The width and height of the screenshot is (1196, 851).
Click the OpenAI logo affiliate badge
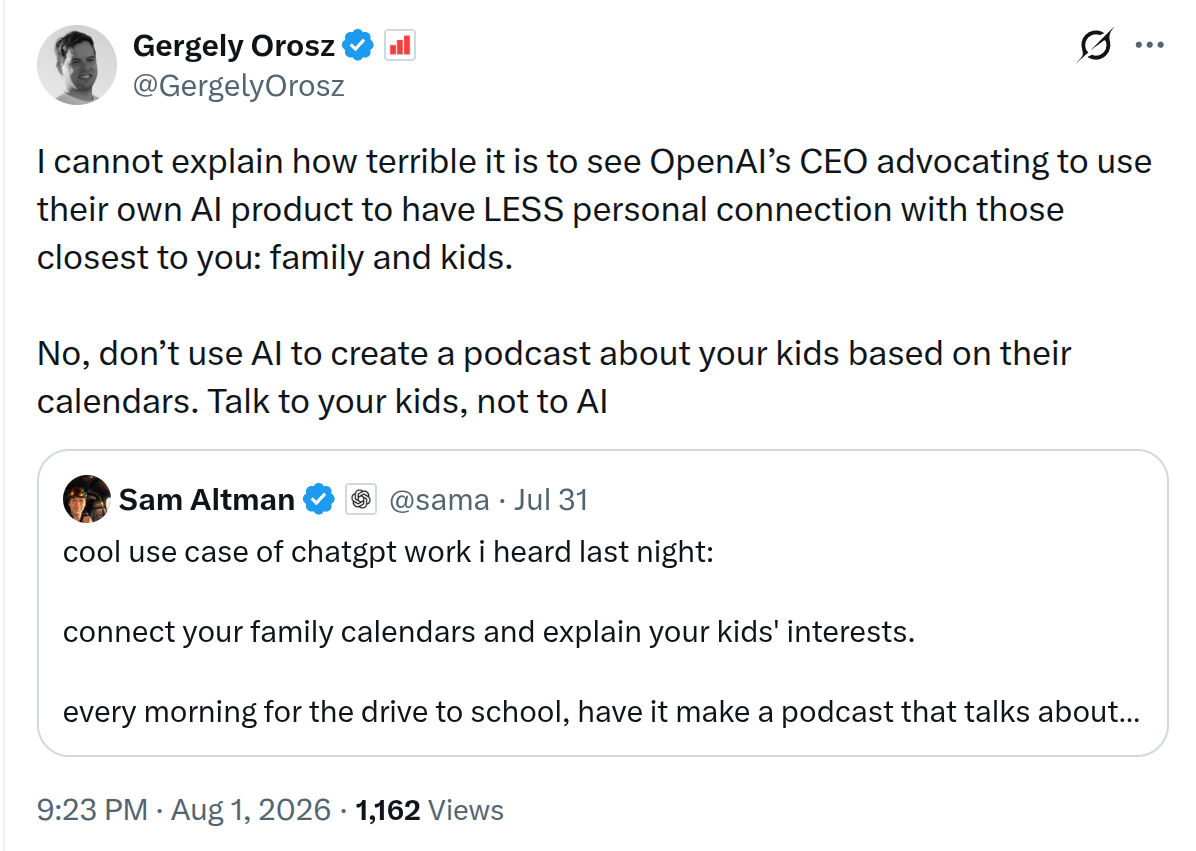(361, 499)
